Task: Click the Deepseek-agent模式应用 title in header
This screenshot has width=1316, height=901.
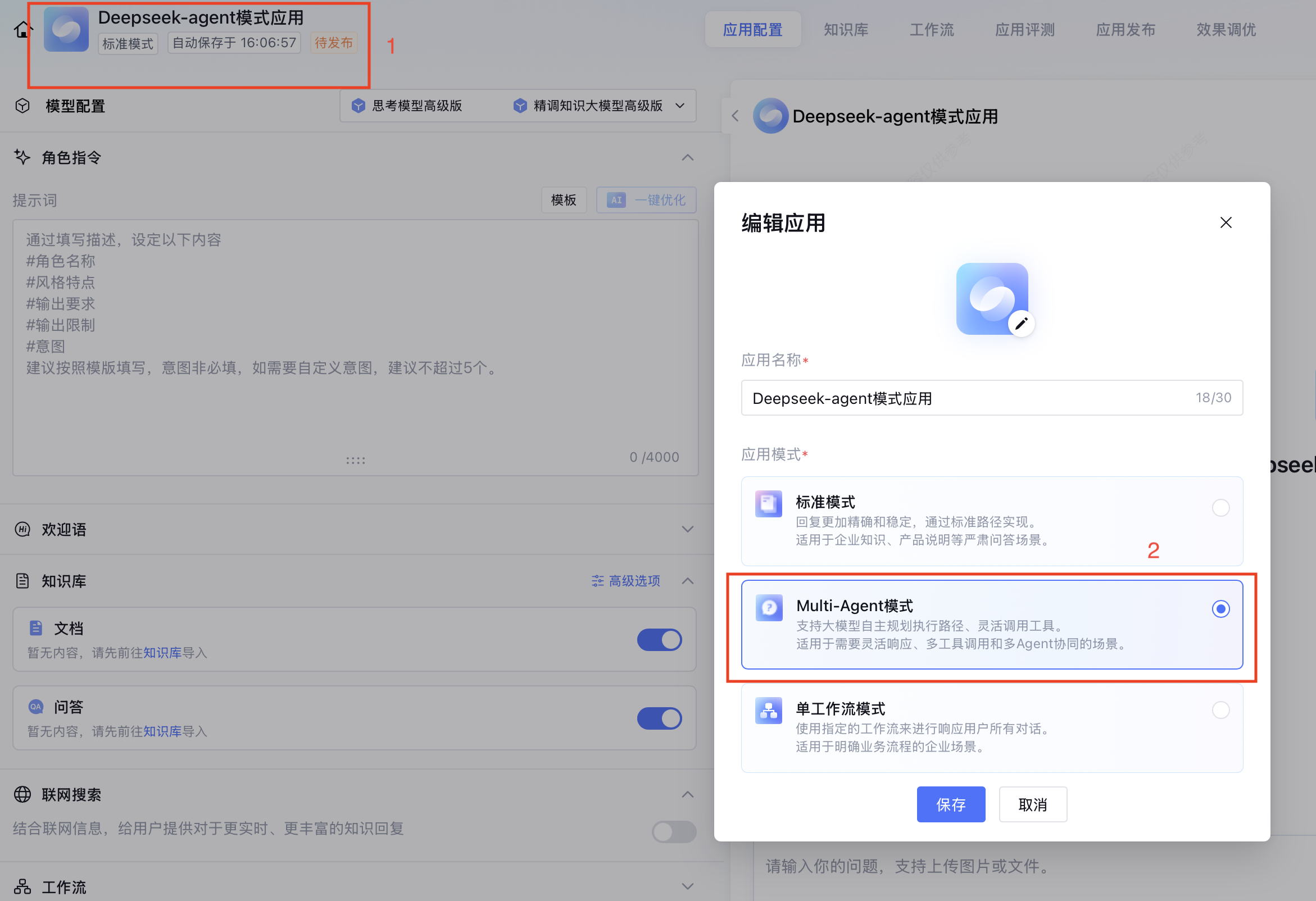Action: click(201, 17)
